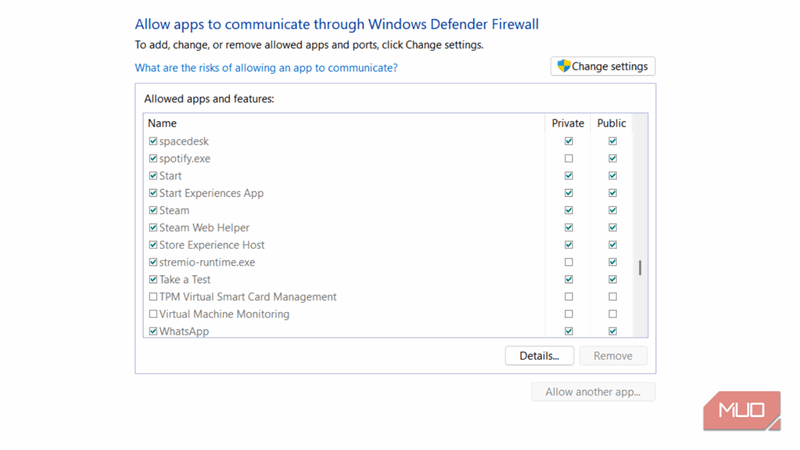Toggle Store Experience Host name checkbox
This screenshot has height=450, width=800.
[153, 245]
